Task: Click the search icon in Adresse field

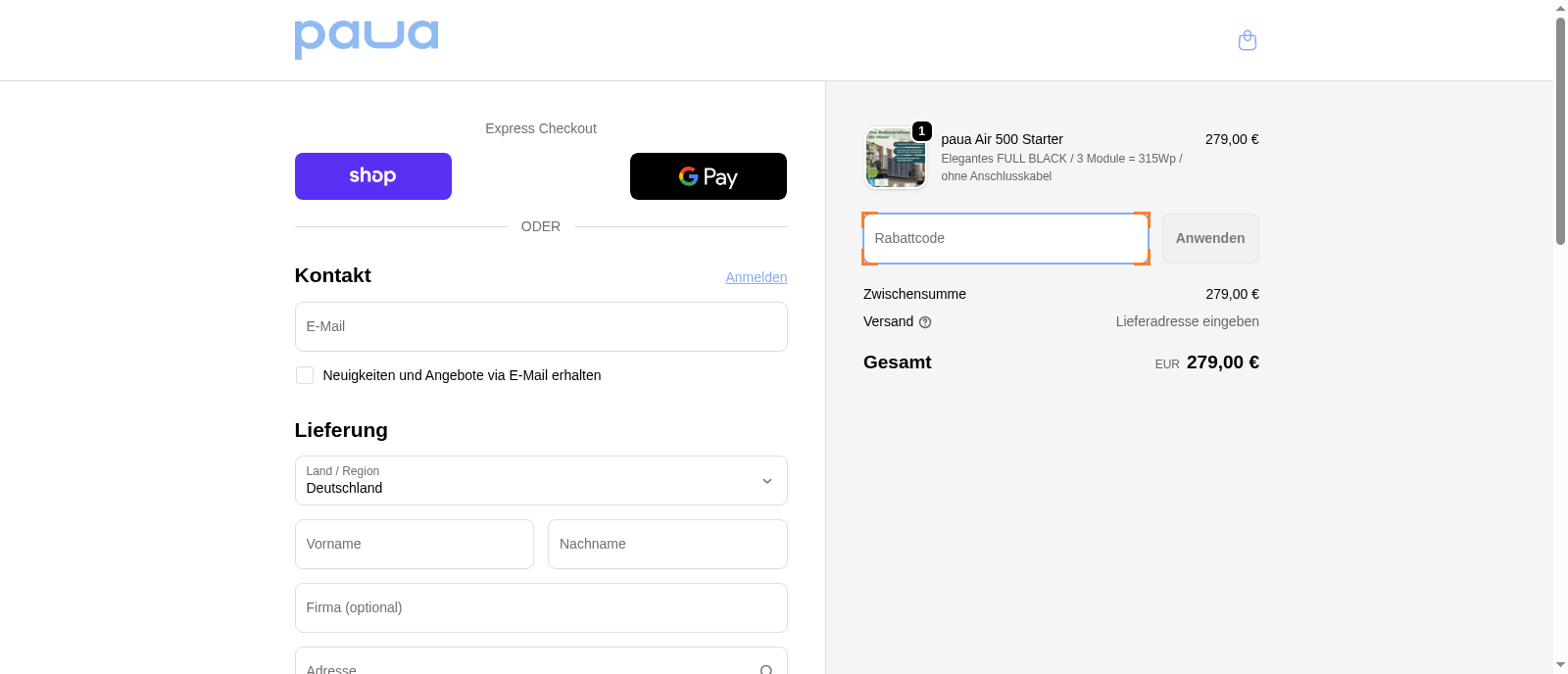Action: click(766, 668)
